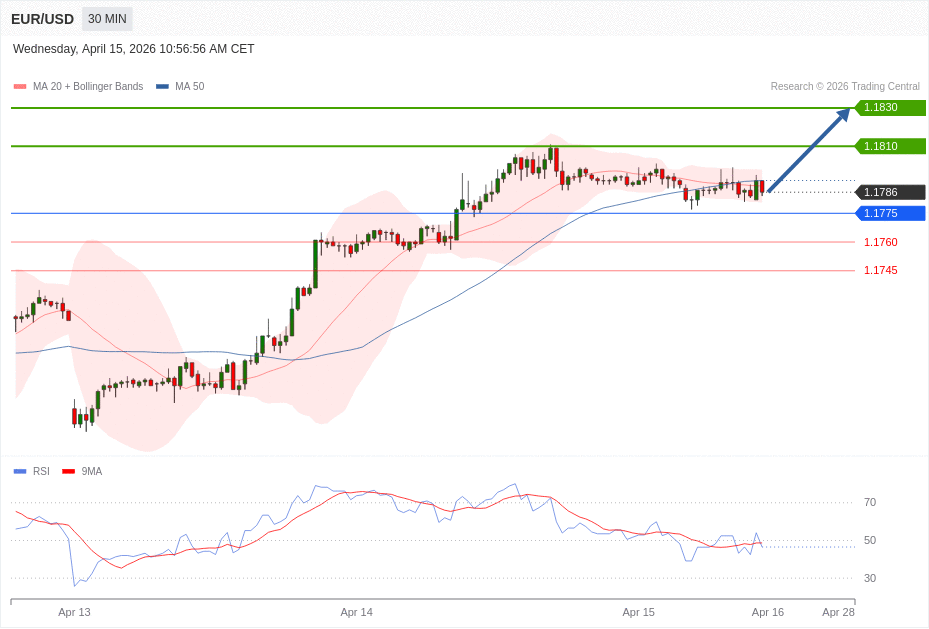Click the dark 1.1786 current price tag
The image size is (929, 629).
pyautogui.click(x=889, y=192)
